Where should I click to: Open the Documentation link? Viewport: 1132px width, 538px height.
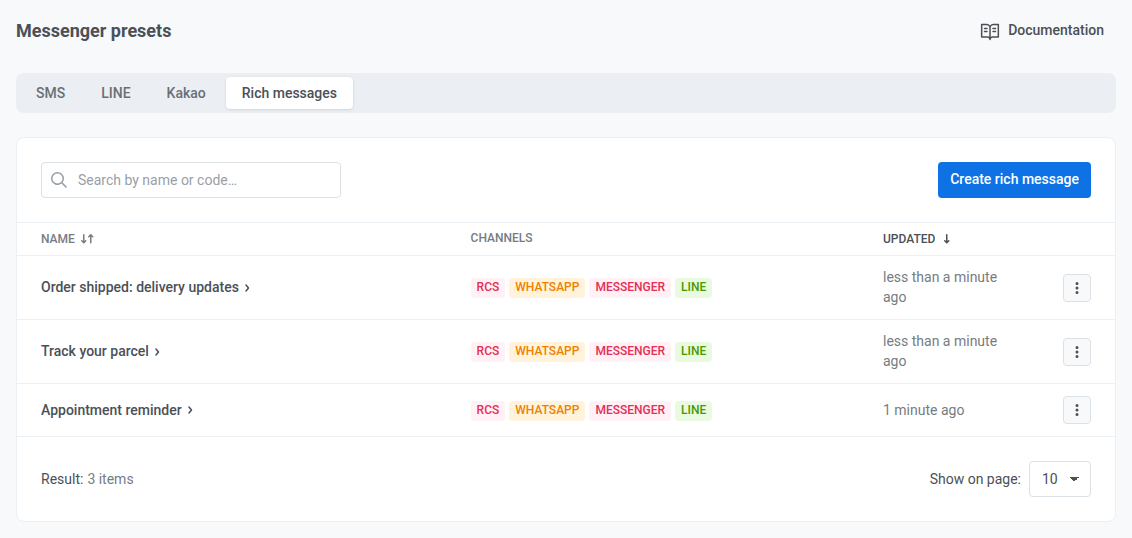[1042, 31]
